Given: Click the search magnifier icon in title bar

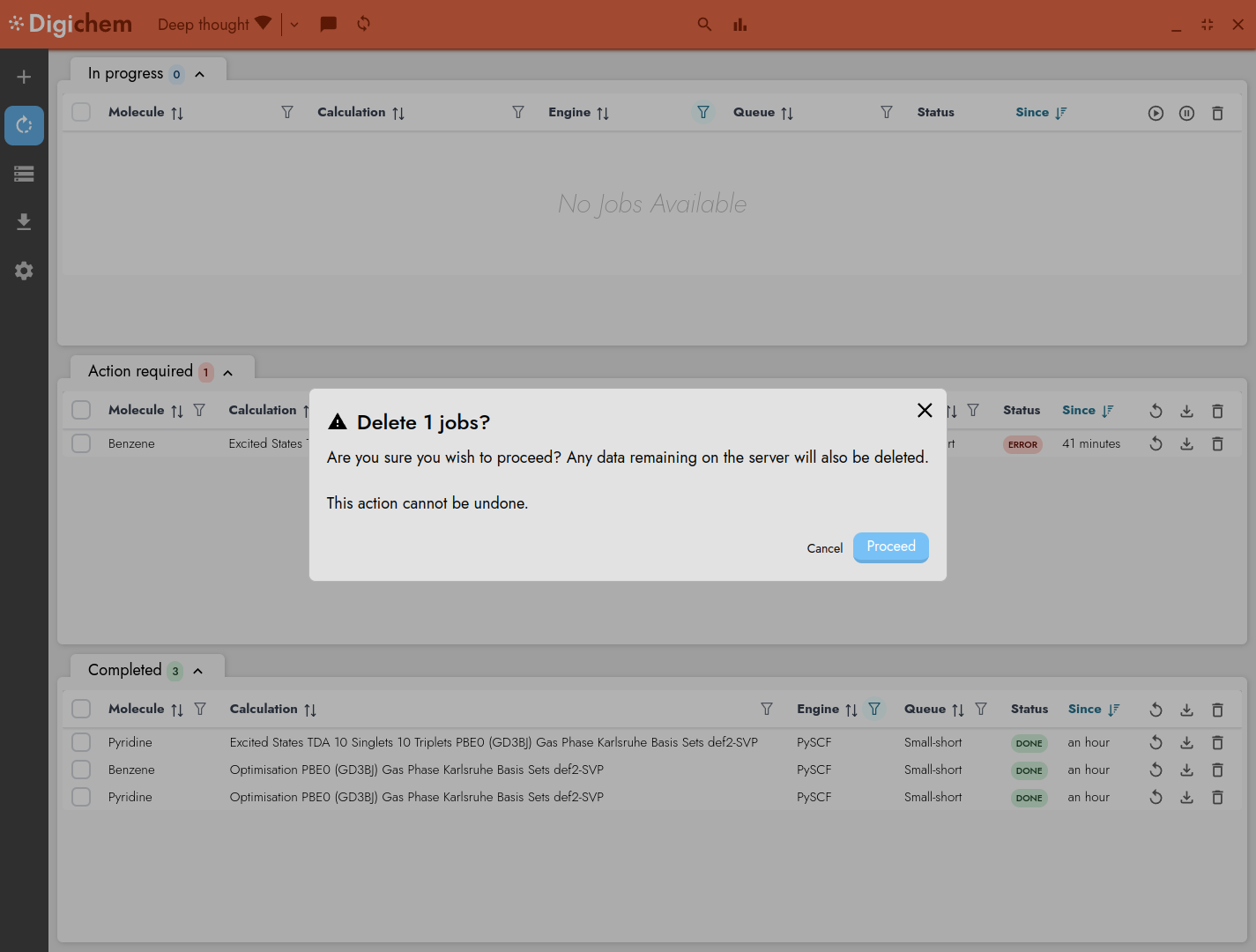Looking at the screenshot, I should click(704, 25).
